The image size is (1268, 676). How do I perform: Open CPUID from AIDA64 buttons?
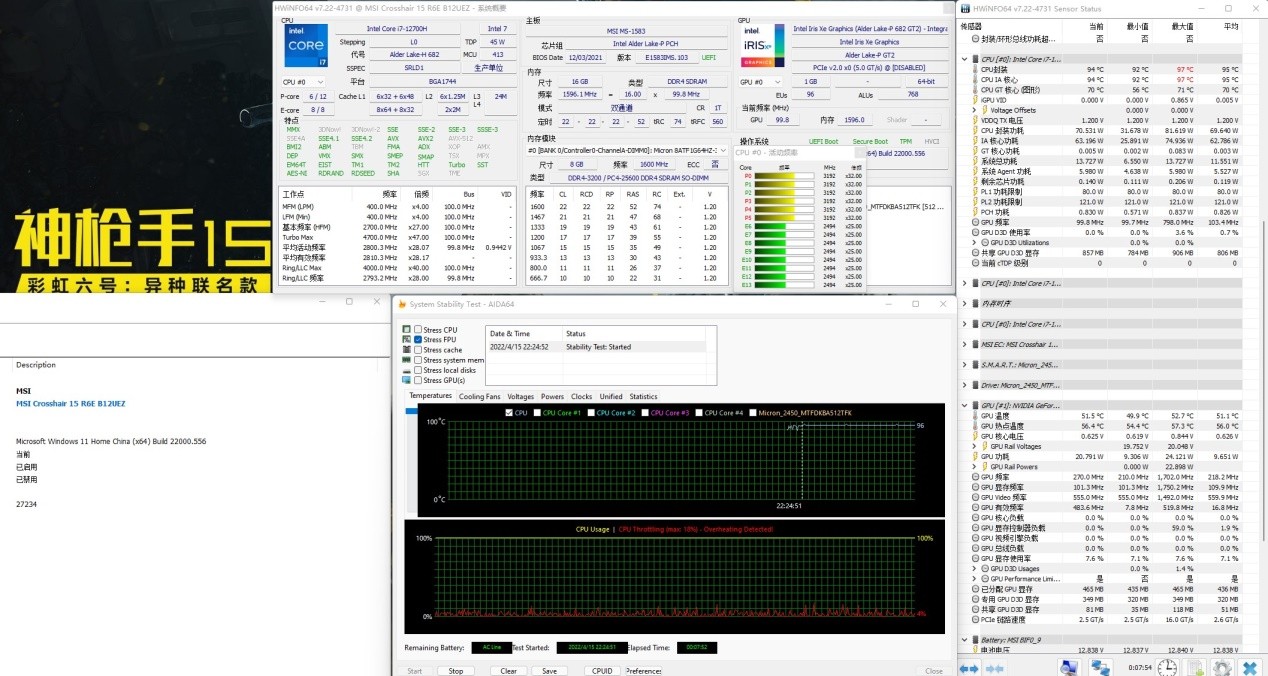coord(602,671)
